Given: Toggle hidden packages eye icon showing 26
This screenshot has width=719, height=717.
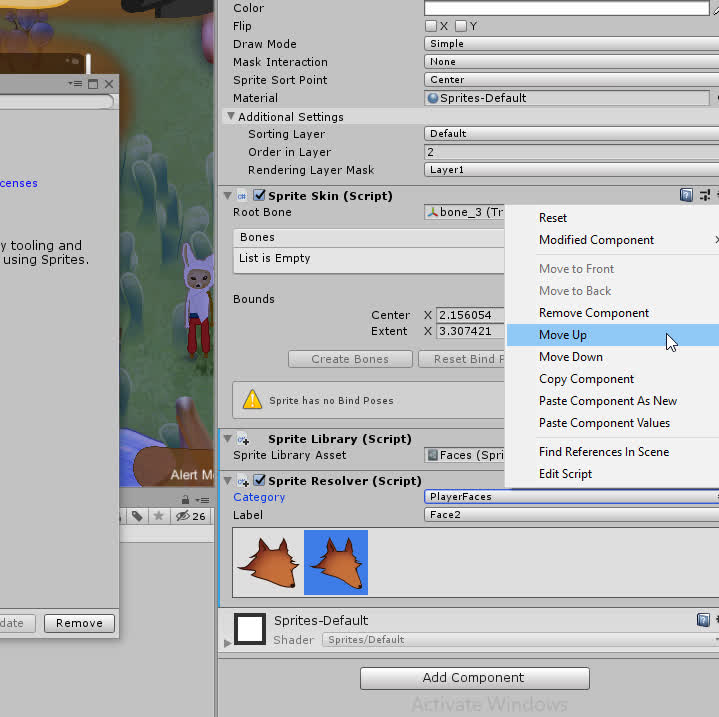Looking at the screenshot, I should click(x=191, y=516).
